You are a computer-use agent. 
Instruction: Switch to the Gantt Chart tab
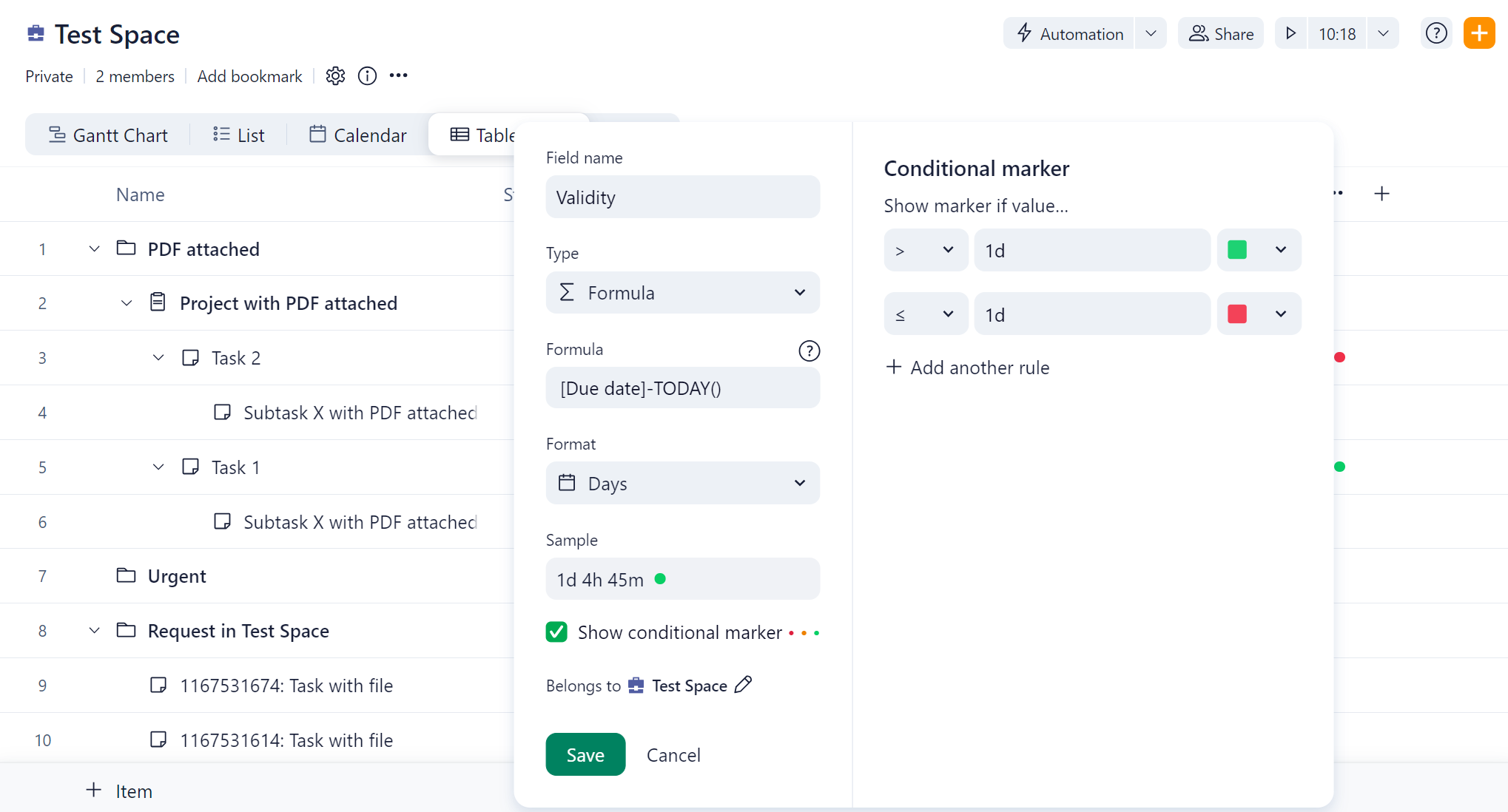coord(109,135)
